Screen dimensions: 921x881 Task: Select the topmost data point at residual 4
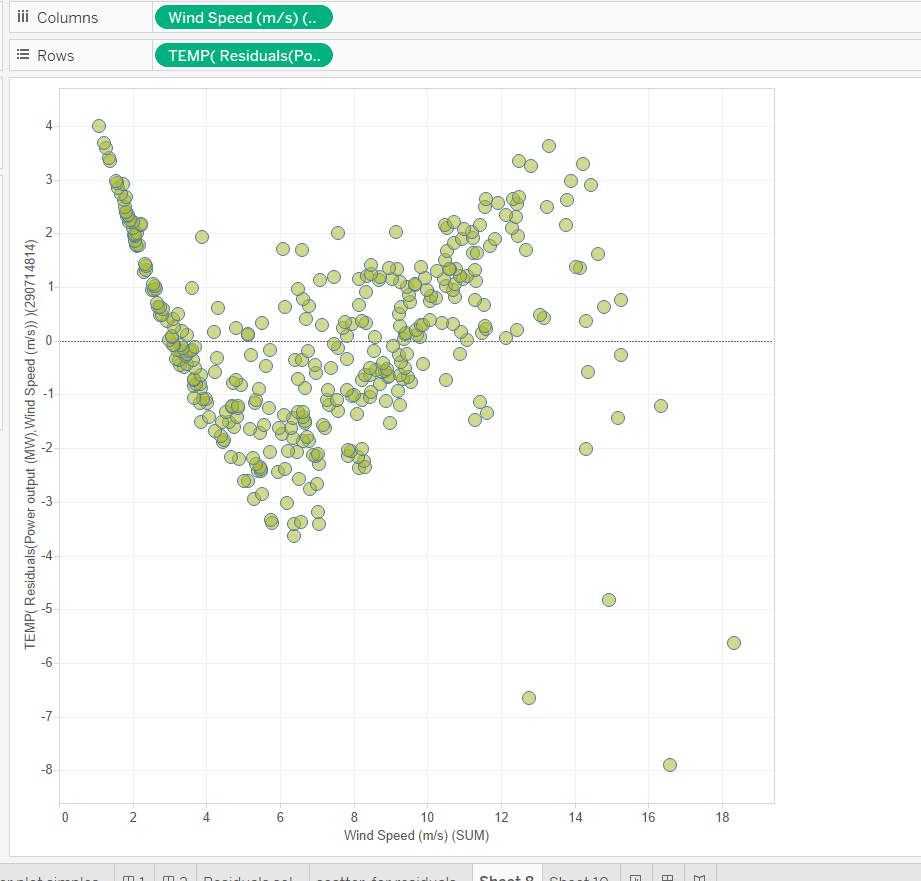click(99, 126)
